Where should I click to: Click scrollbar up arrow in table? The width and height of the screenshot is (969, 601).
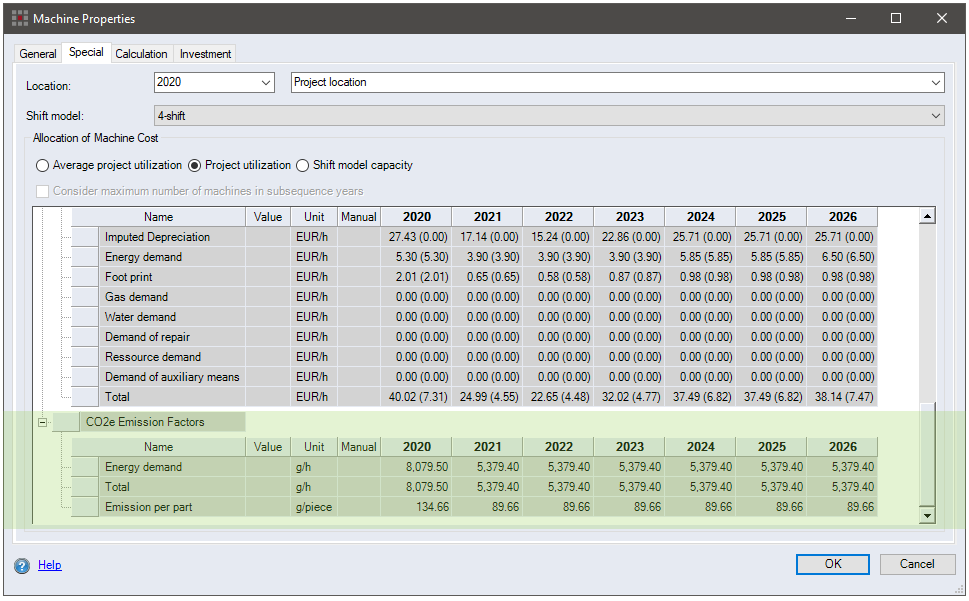coord(927,216)
